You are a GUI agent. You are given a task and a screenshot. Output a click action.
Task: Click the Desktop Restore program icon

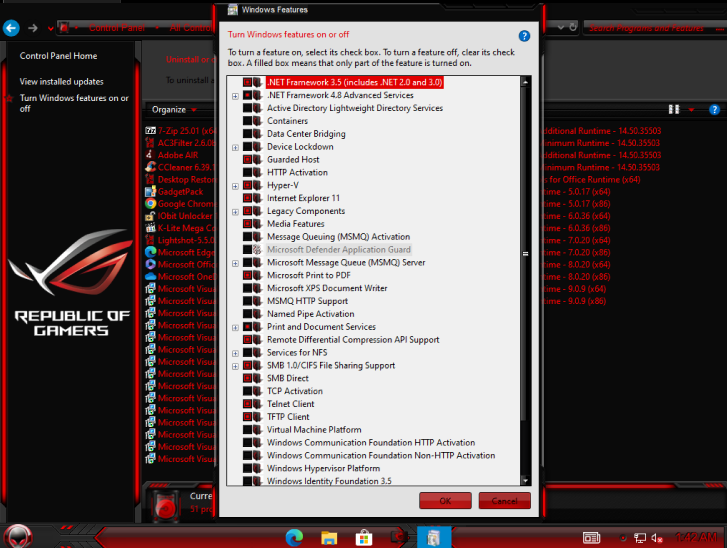click(150, 179)
